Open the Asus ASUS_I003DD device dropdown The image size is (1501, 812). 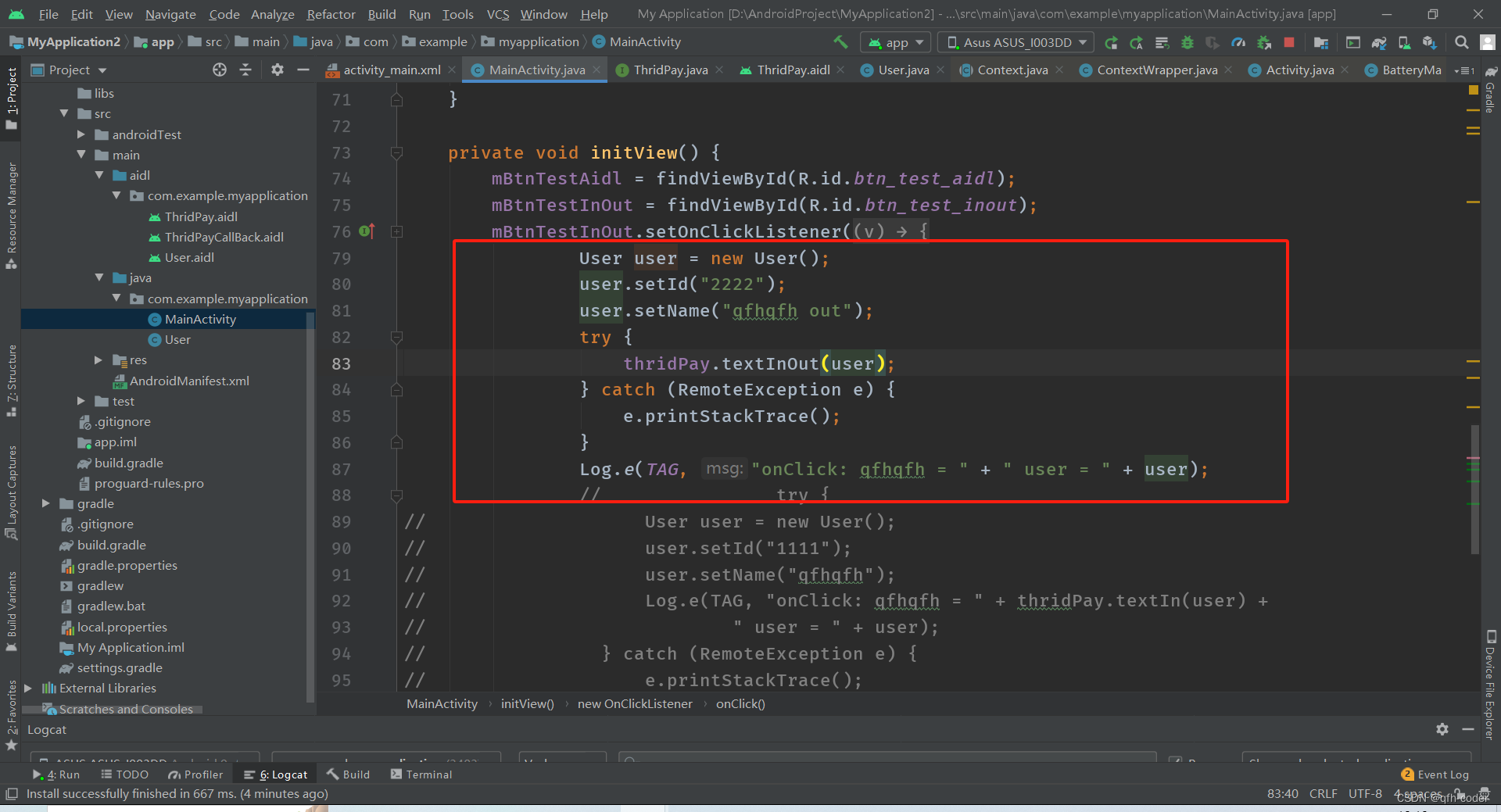pos(1016,42)
